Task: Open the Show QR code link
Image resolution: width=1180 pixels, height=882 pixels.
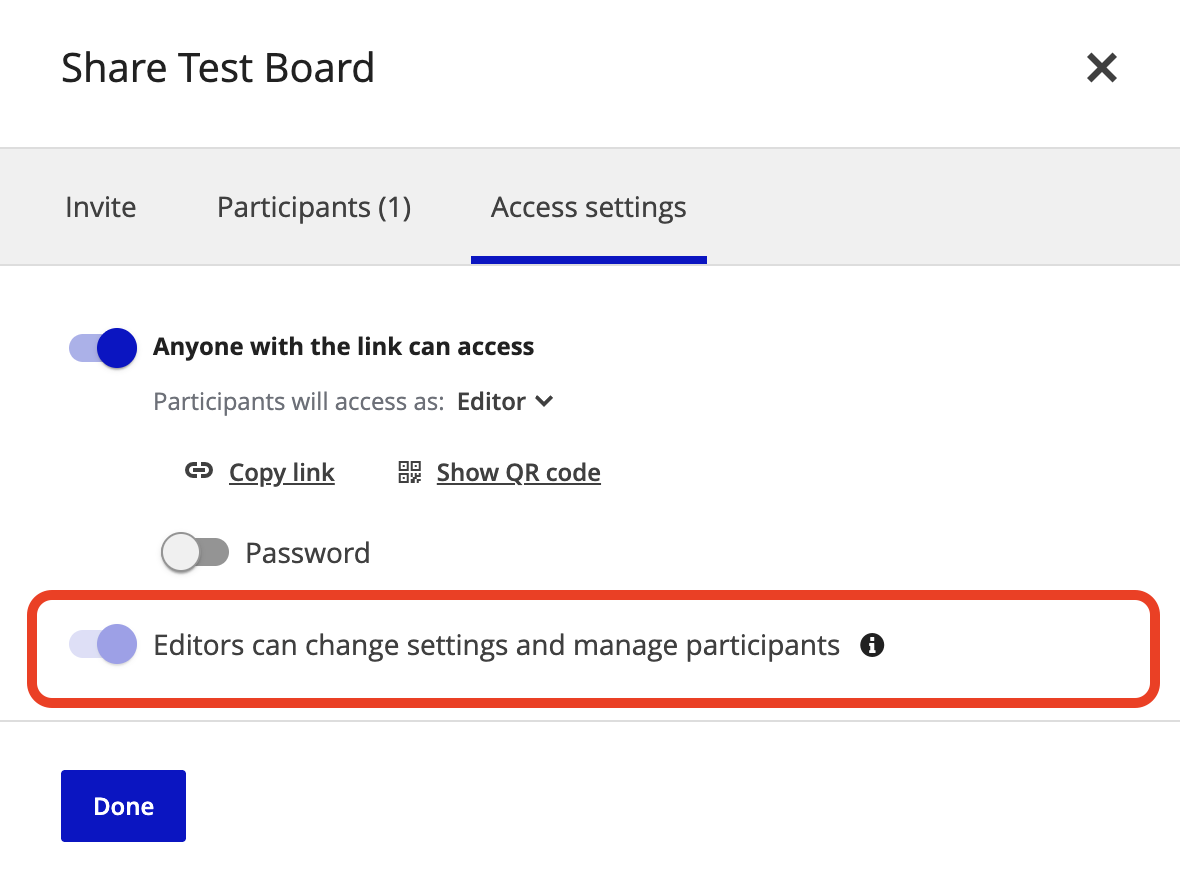Action: (518, 472)
